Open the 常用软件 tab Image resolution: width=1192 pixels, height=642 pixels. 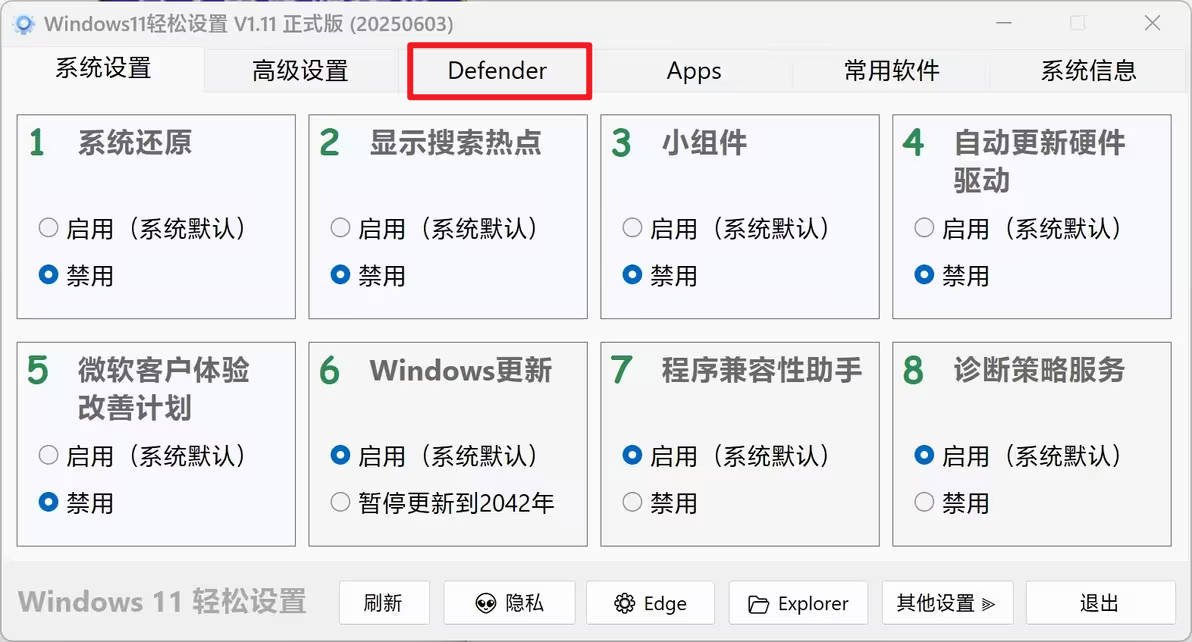pyautogui.click(x=891, y=71)
